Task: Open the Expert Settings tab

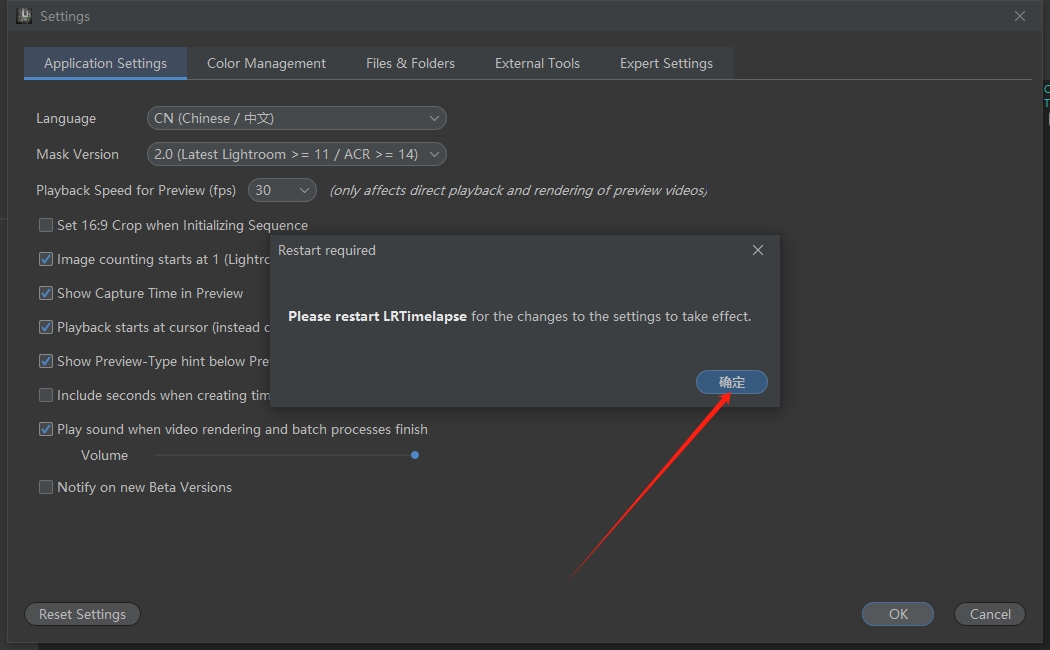Action: pos(666,63)
